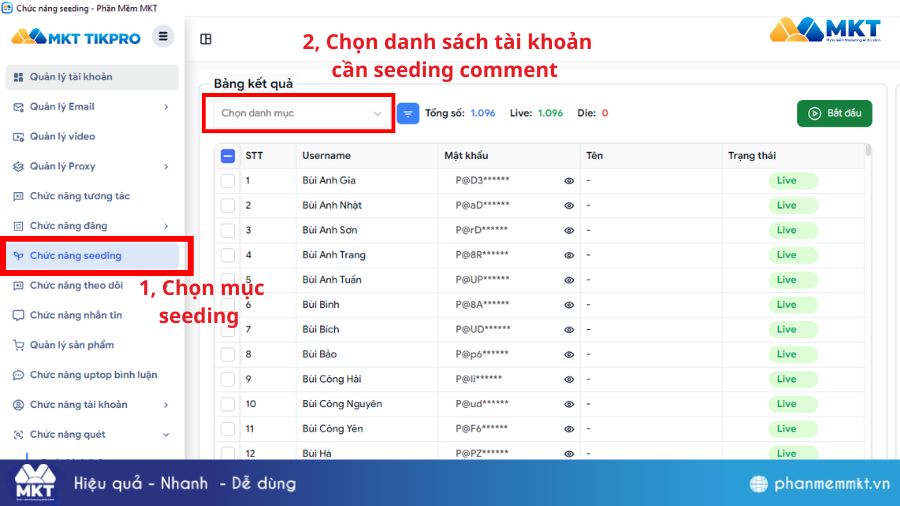
Task: Select row 3 Bùi Anh Sơn checkbox
Action: click(228, 231)
